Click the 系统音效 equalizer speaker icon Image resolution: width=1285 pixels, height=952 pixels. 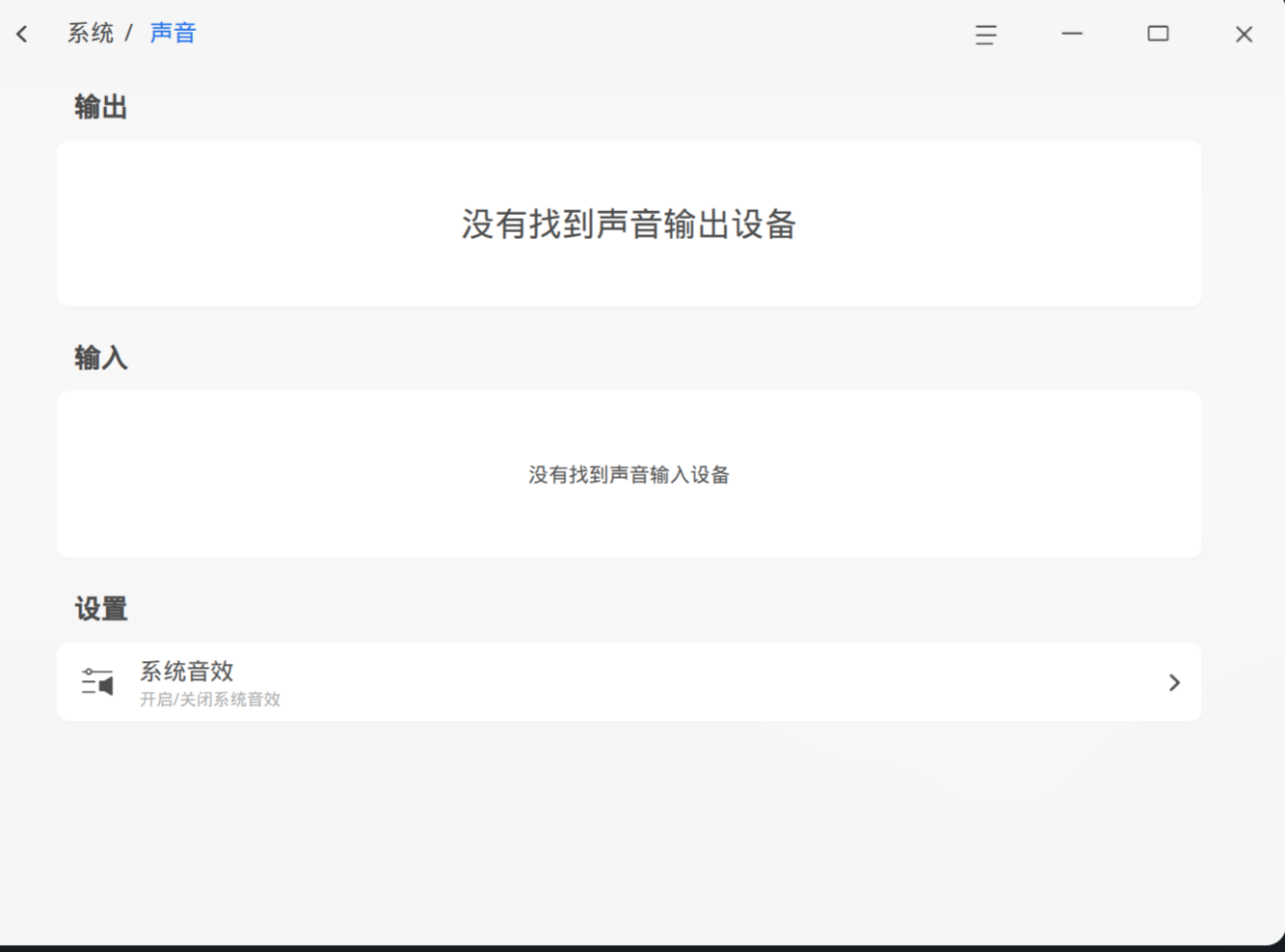click(x=97, y=682)
